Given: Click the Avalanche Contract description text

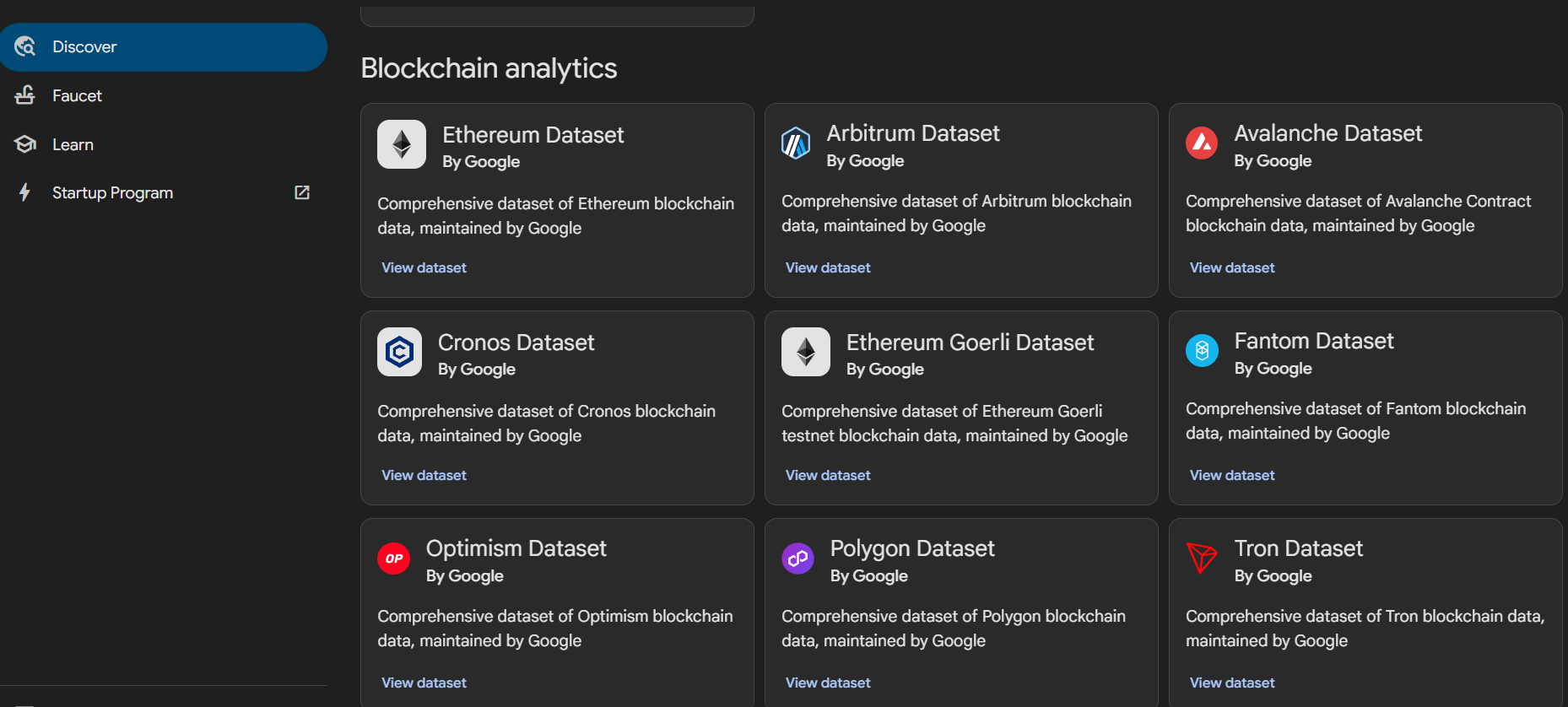Looking at the screenshot, I should pyautogui.click(x=1358, y=213).
